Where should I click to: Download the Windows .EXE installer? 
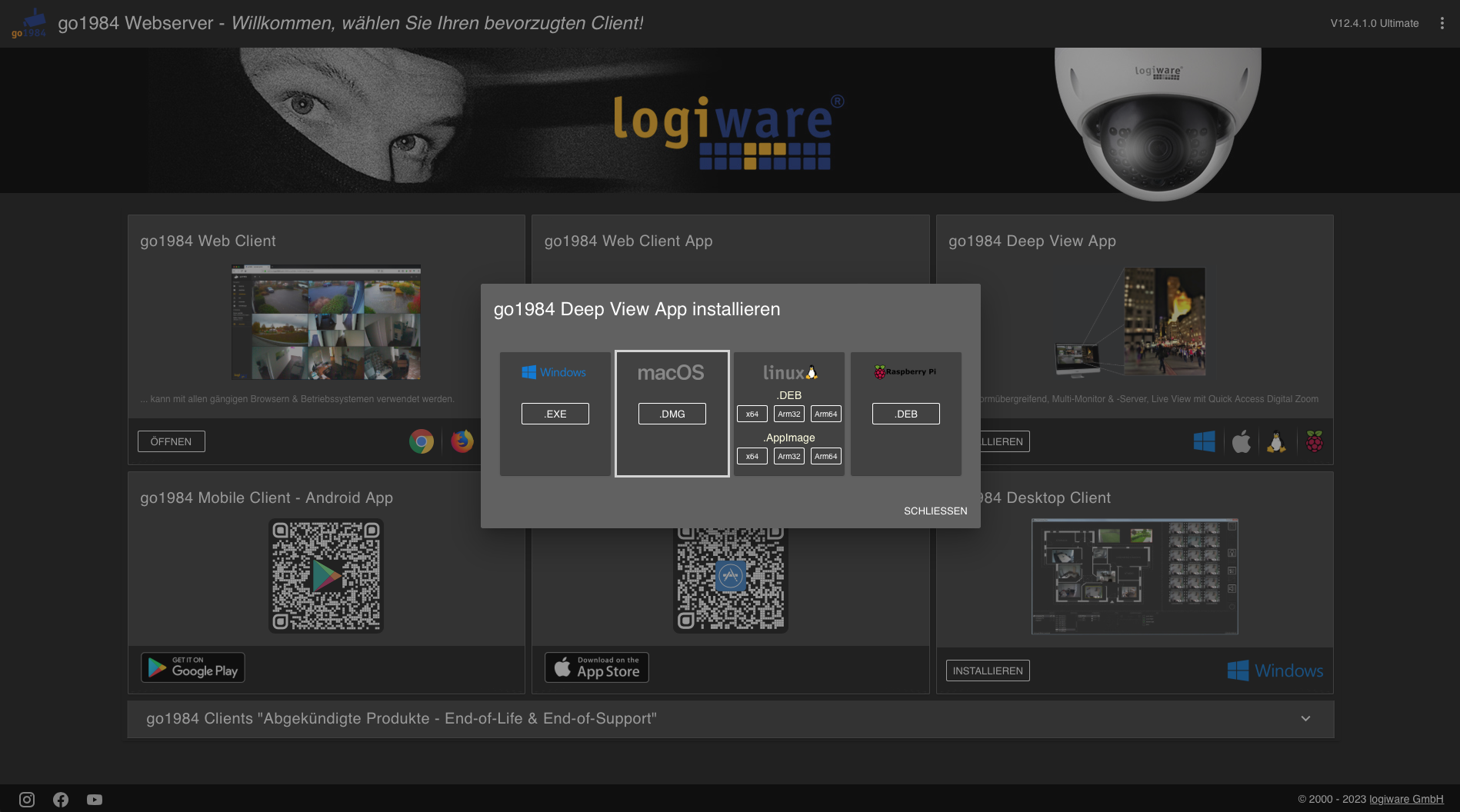pos(555,414)
